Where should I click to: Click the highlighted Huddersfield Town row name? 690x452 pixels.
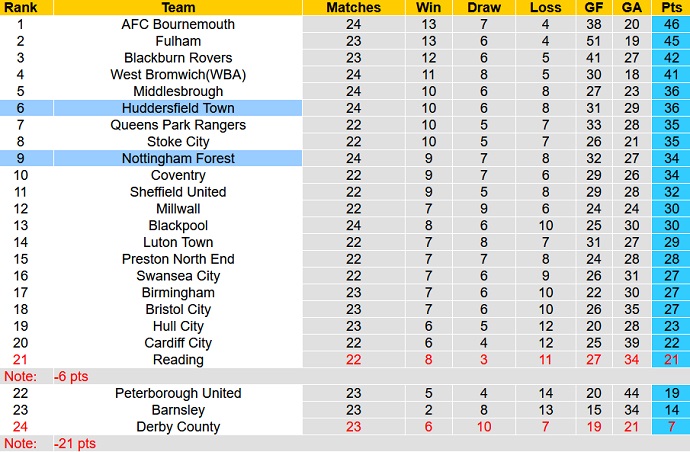tap(178, 108)
